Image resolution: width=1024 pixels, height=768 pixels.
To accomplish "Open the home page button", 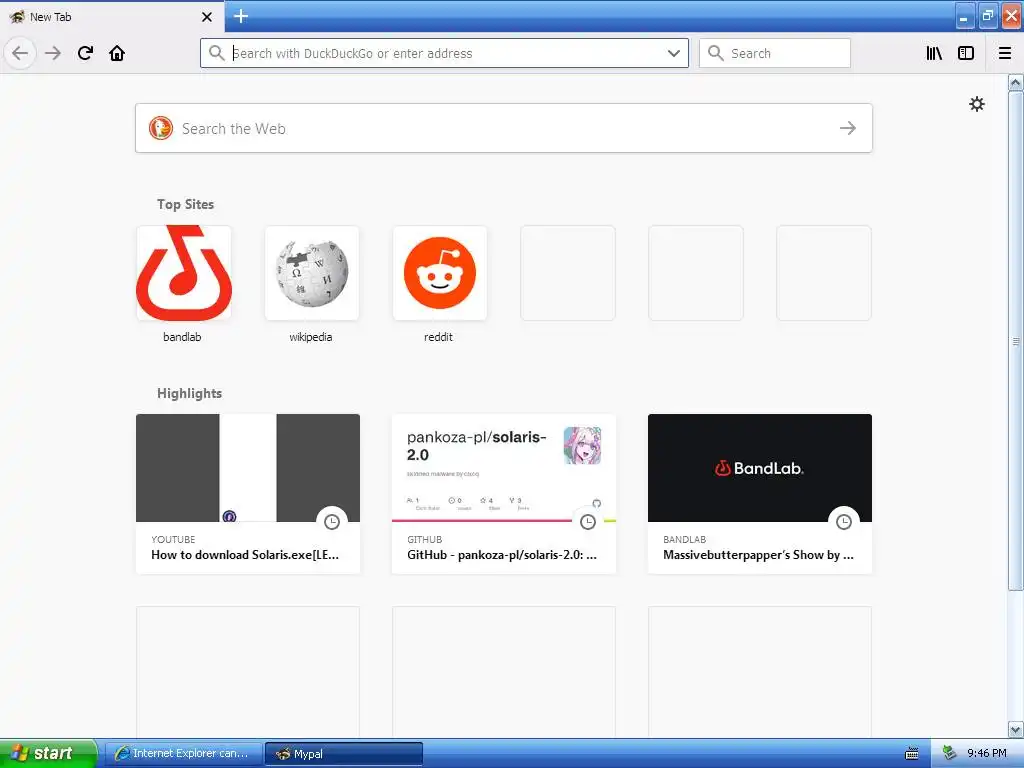I will click(x=117, y=53).
